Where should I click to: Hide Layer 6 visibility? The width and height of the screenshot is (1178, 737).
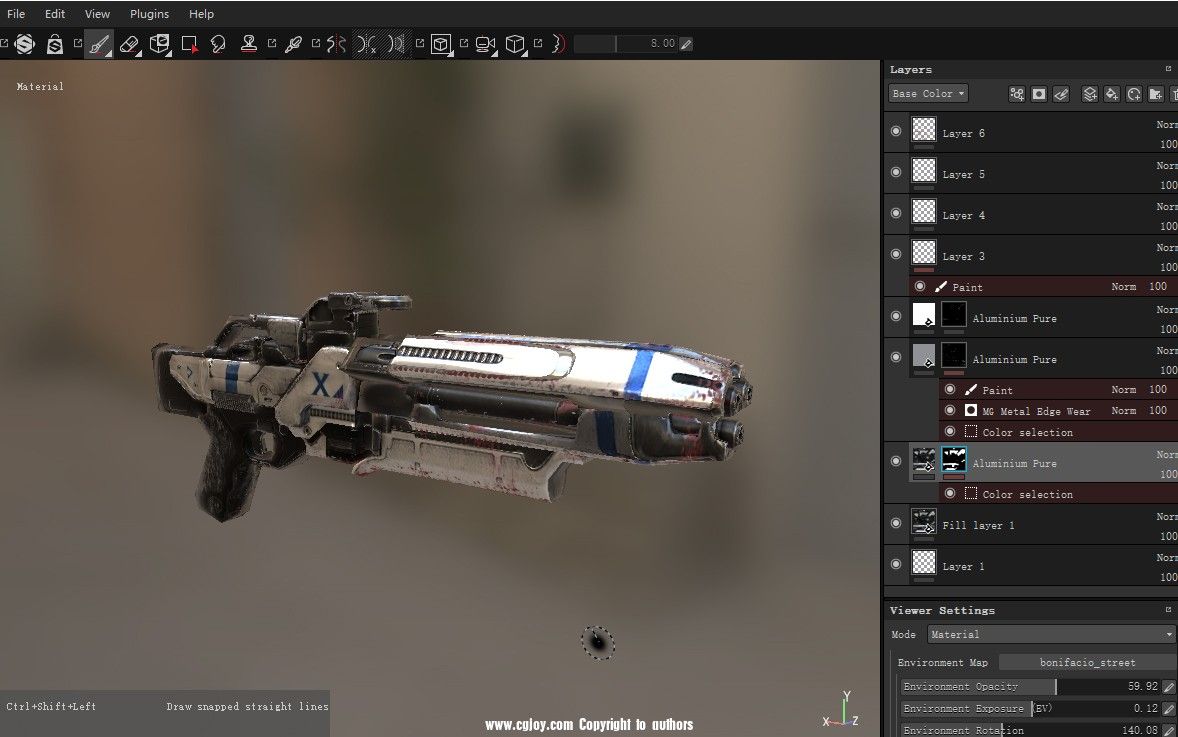tap(895, 131)
